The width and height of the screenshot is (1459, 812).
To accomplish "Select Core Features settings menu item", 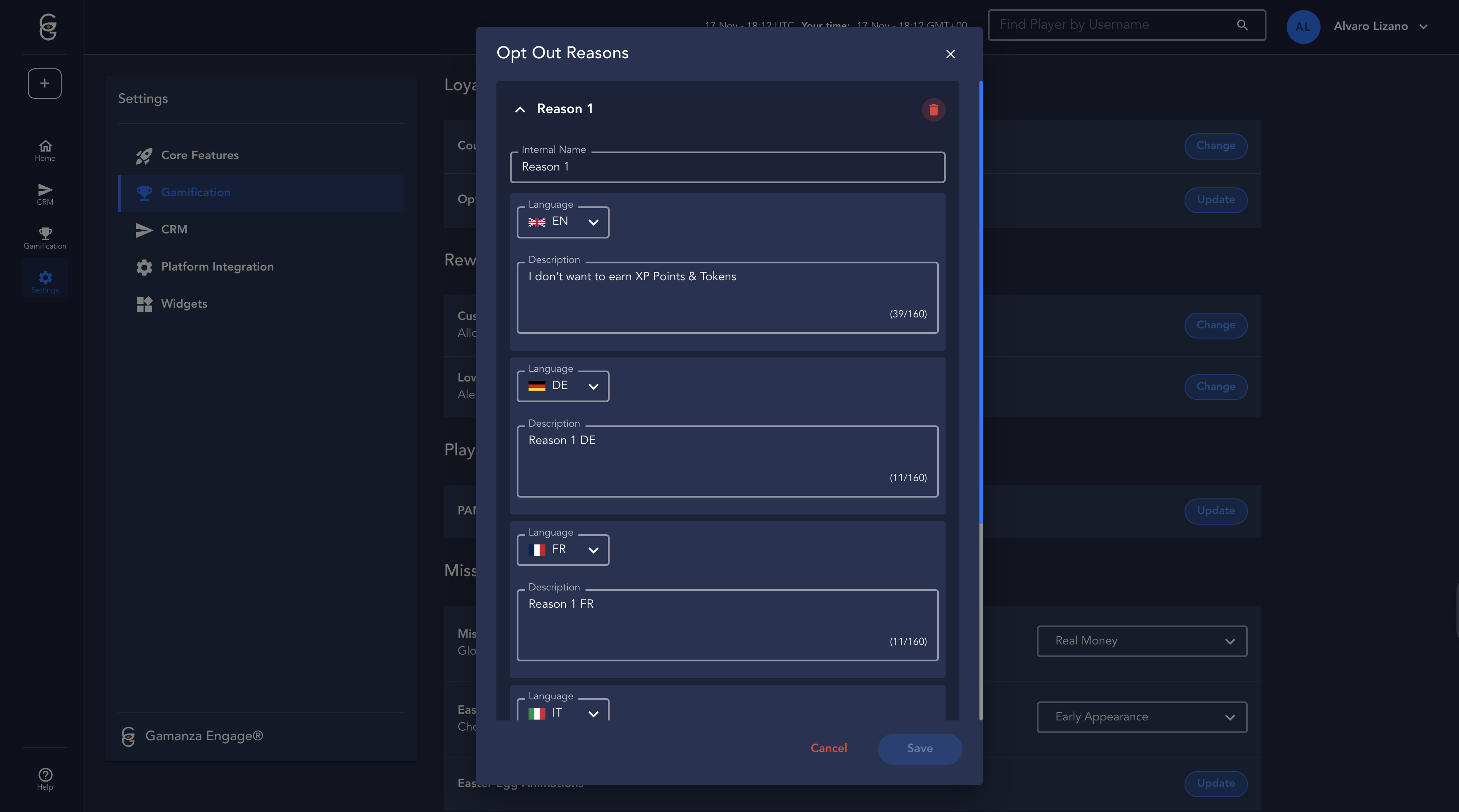I will tap(199, 155).
